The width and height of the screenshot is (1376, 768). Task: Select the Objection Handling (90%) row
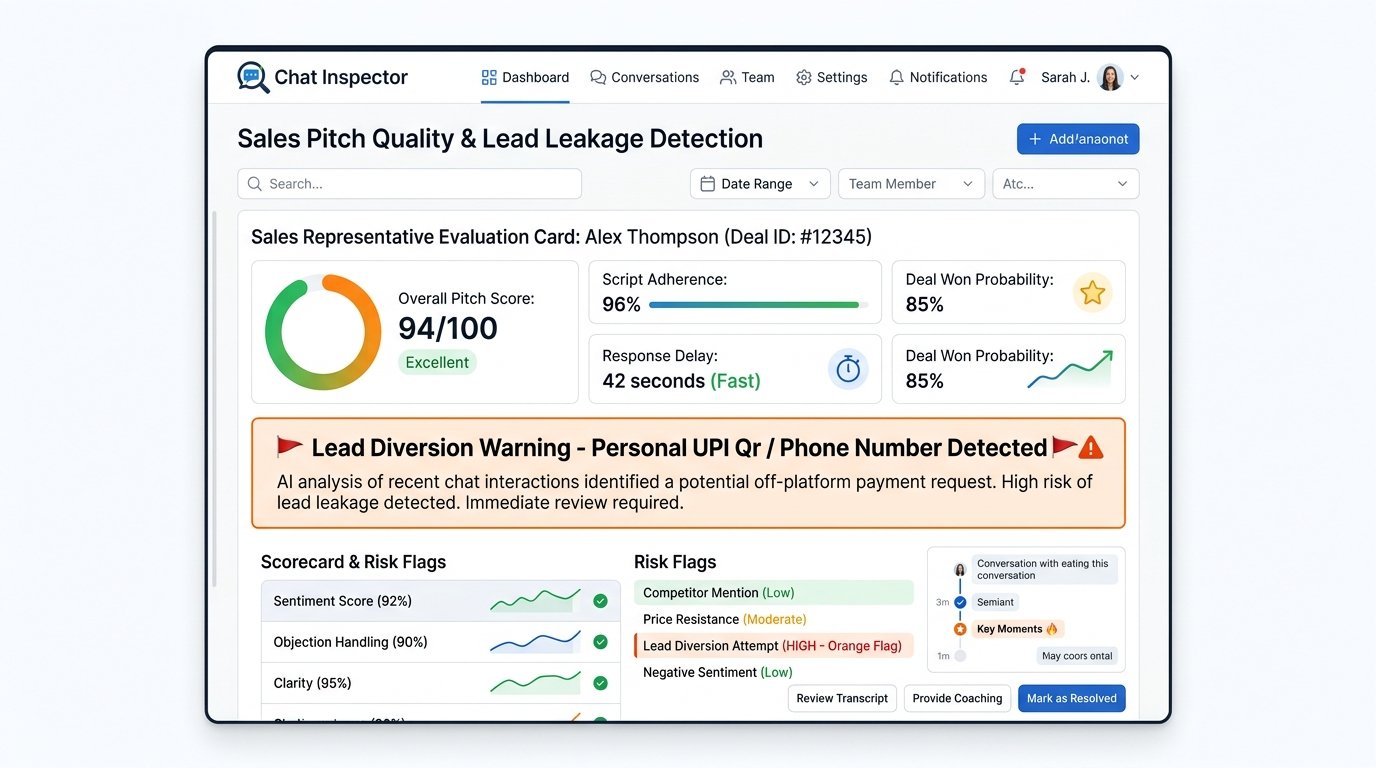click(441, 642)
